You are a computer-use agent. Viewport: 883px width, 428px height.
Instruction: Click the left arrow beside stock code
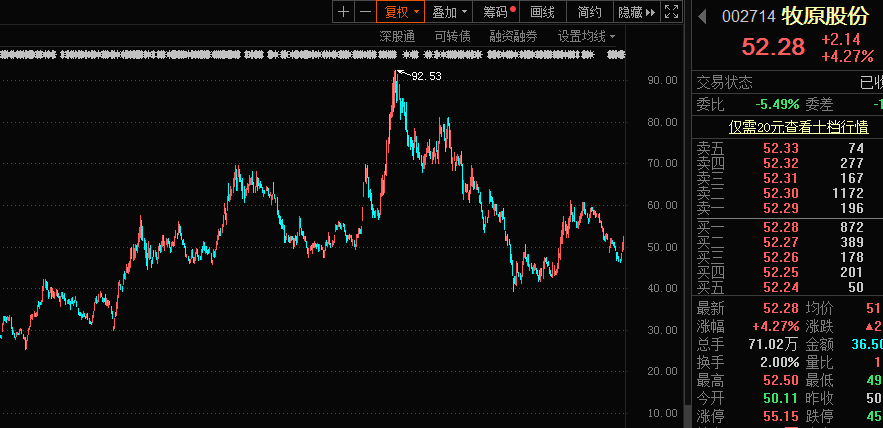702,17
